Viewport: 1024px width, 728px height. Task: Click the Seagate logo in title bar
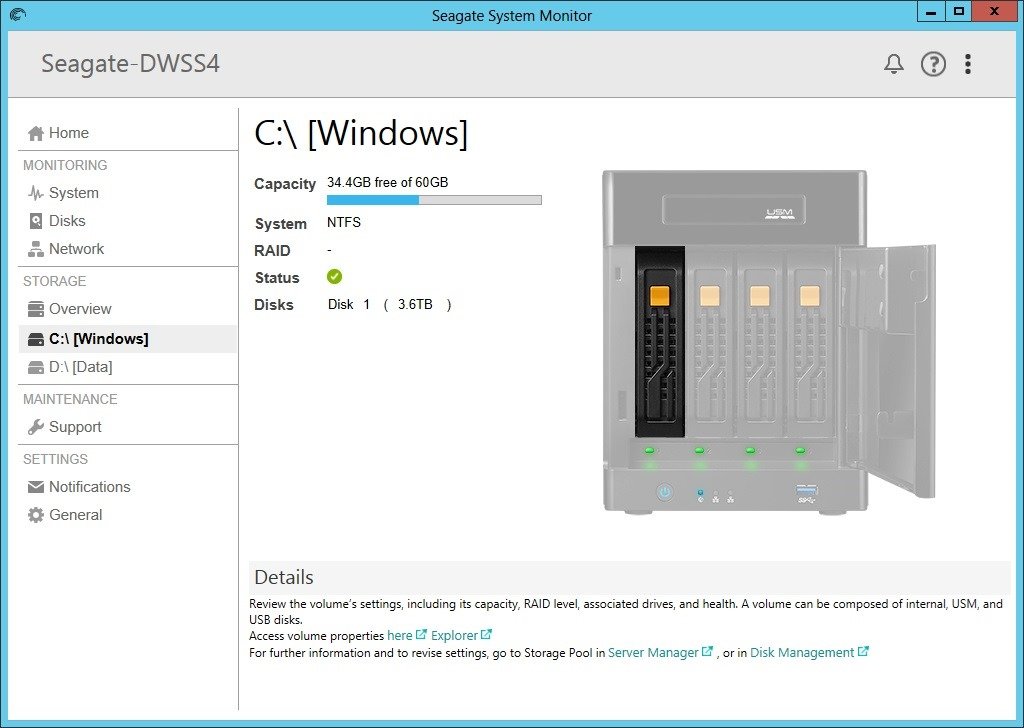[18, 14]
